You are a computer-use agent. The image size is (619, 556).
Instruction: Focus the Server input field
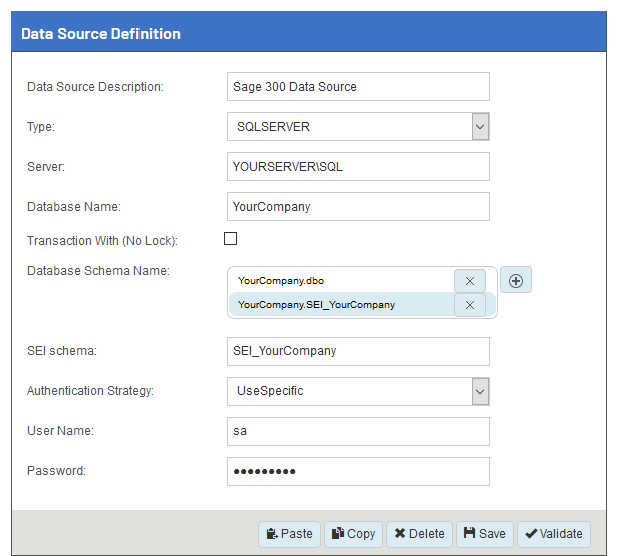click(358, 167)
